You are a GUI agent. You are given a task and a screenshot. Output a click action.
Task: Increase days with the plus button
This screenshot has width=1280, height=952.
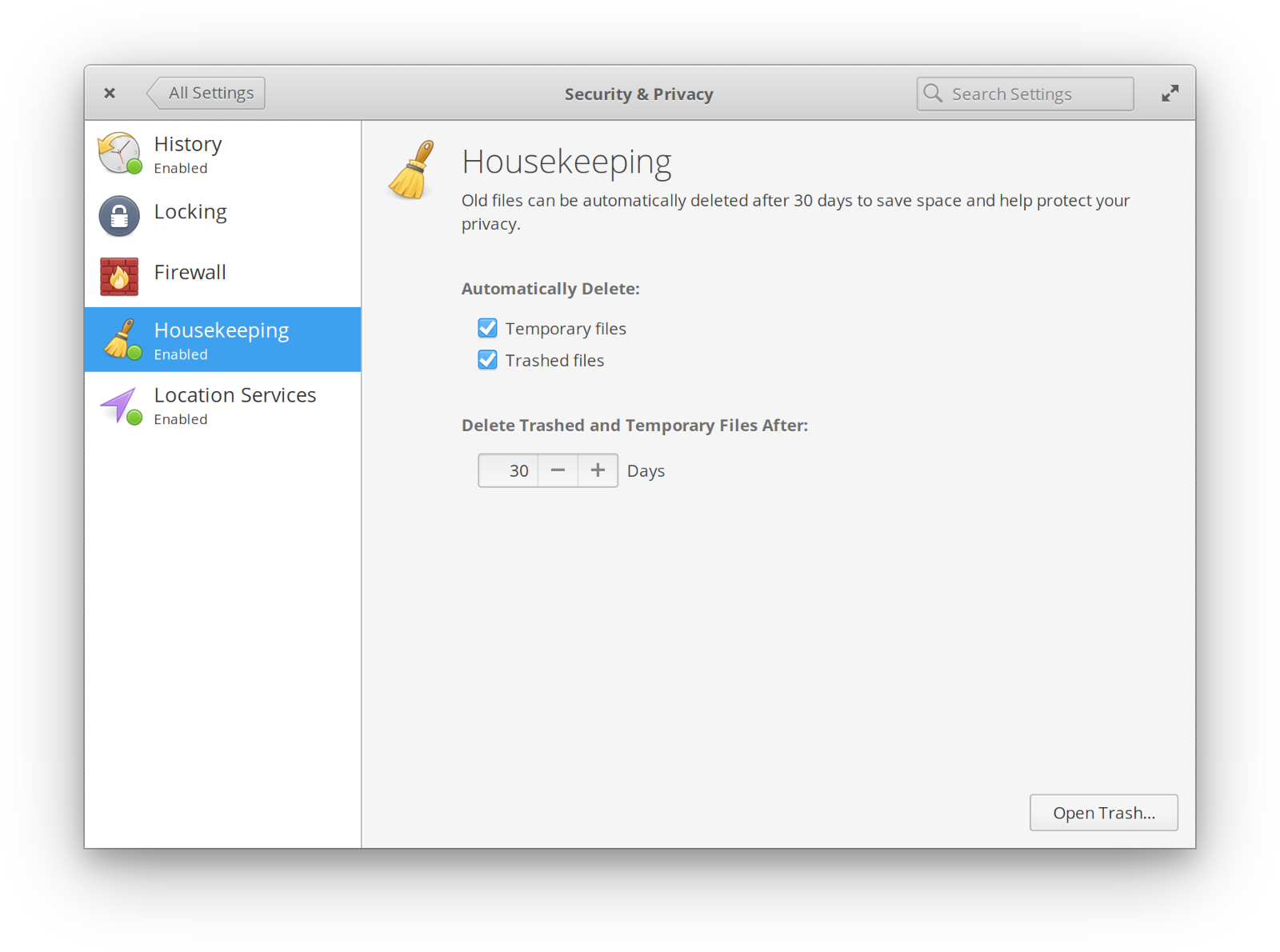[x=598, y=470]
